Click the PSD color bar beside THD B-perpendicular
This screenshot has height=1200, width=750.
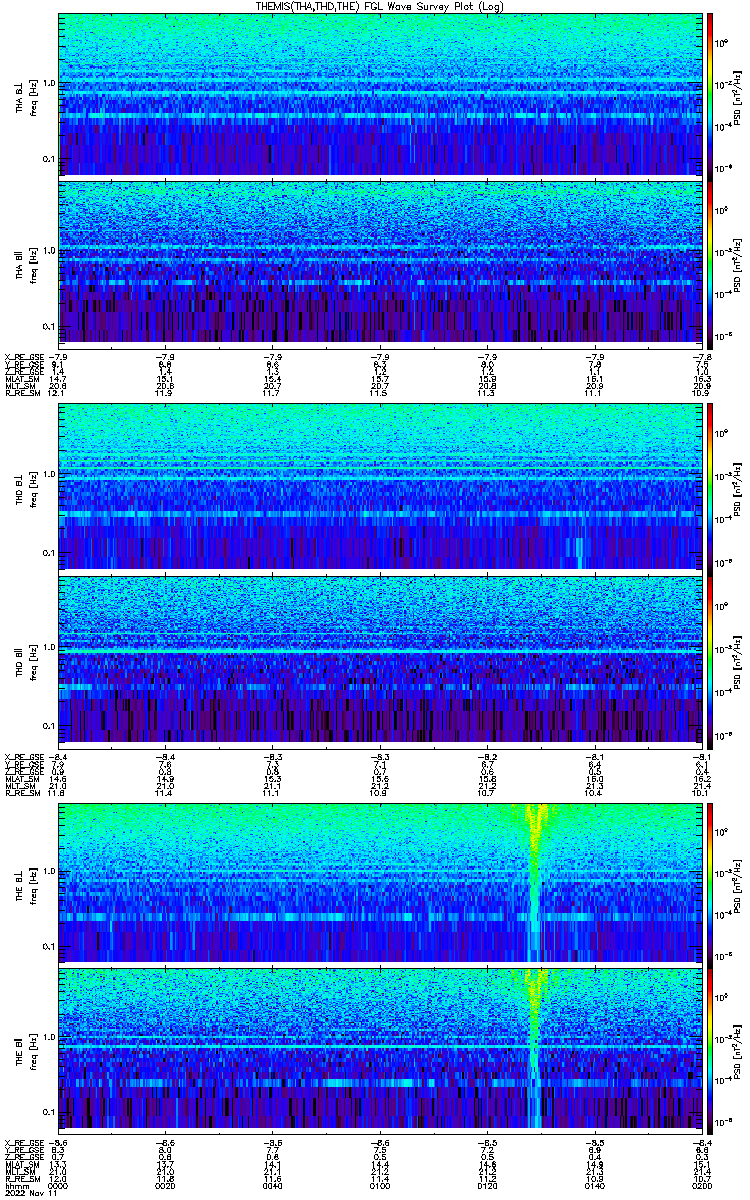[x=710, y=486]
